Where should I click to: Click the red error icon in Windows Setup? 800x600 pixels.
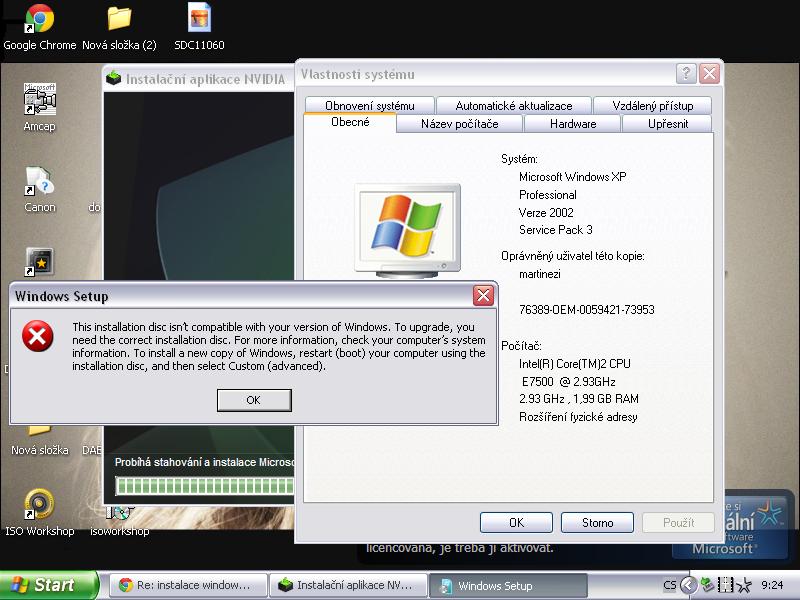(x=37, y=336)
